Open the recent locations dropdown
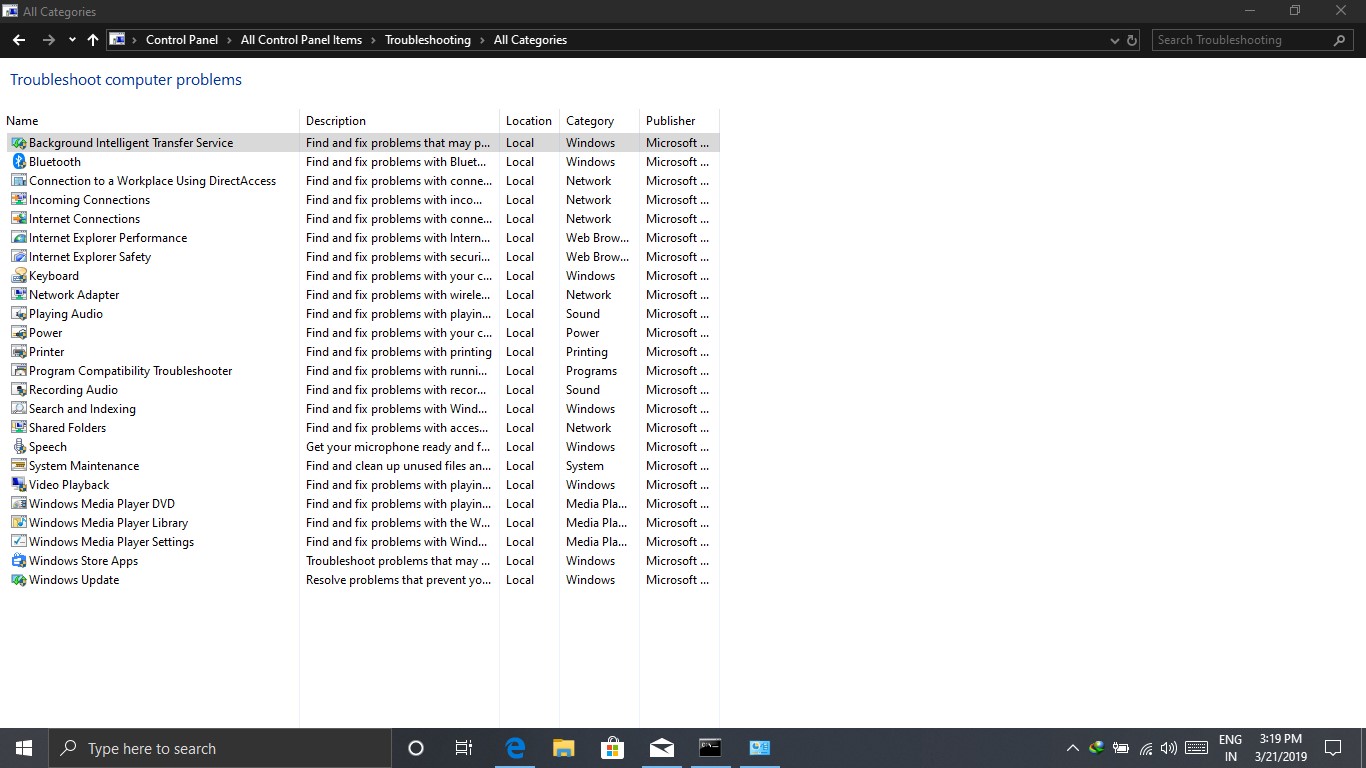Screen dimensions: 1366x768 pyautogui.click(x=72, y=40)
